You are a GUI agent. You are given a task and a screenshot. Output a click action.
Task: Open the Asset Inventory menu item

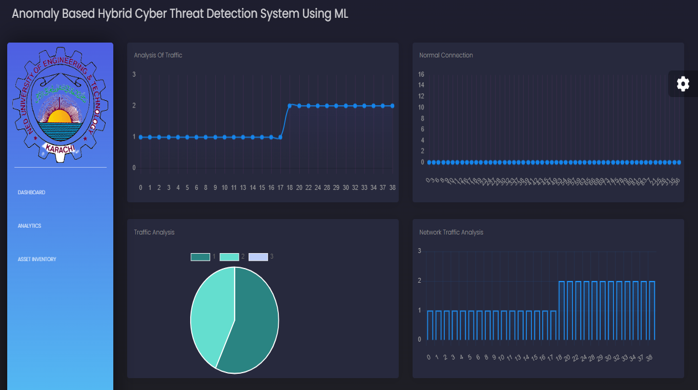37,259
